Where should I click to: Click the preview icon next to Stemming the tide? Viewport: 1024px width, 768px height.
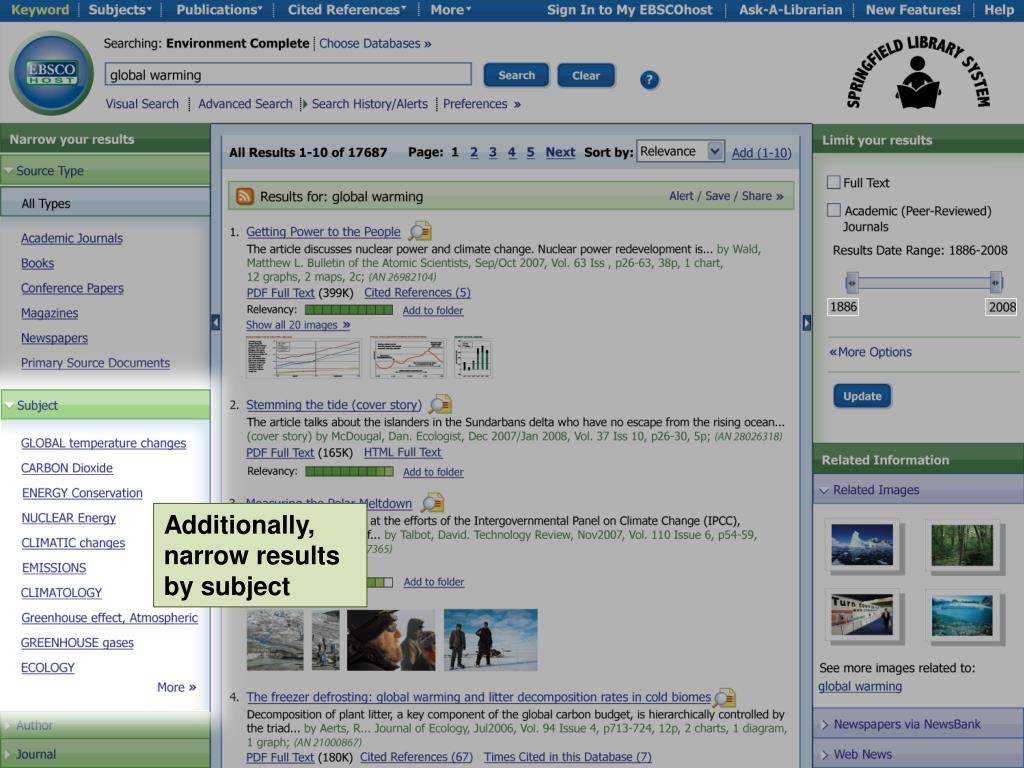440,404
